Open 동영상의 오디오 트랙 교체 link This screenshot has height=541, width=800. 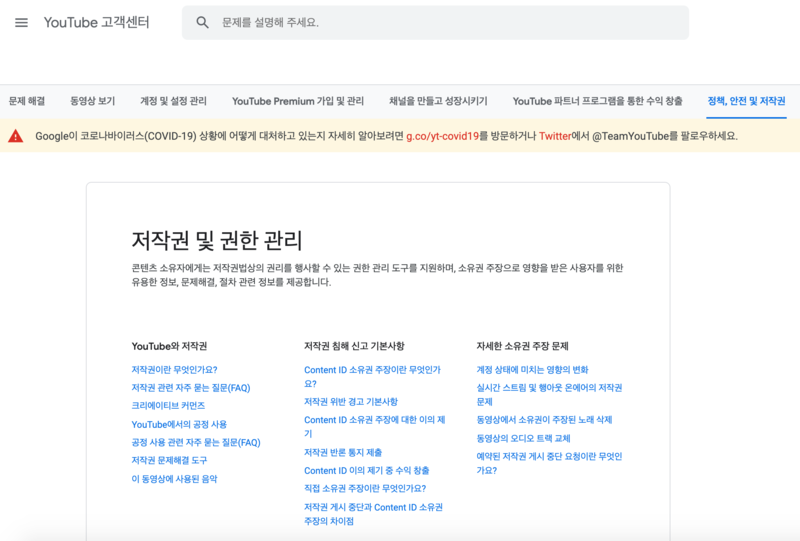coord(523,438)
